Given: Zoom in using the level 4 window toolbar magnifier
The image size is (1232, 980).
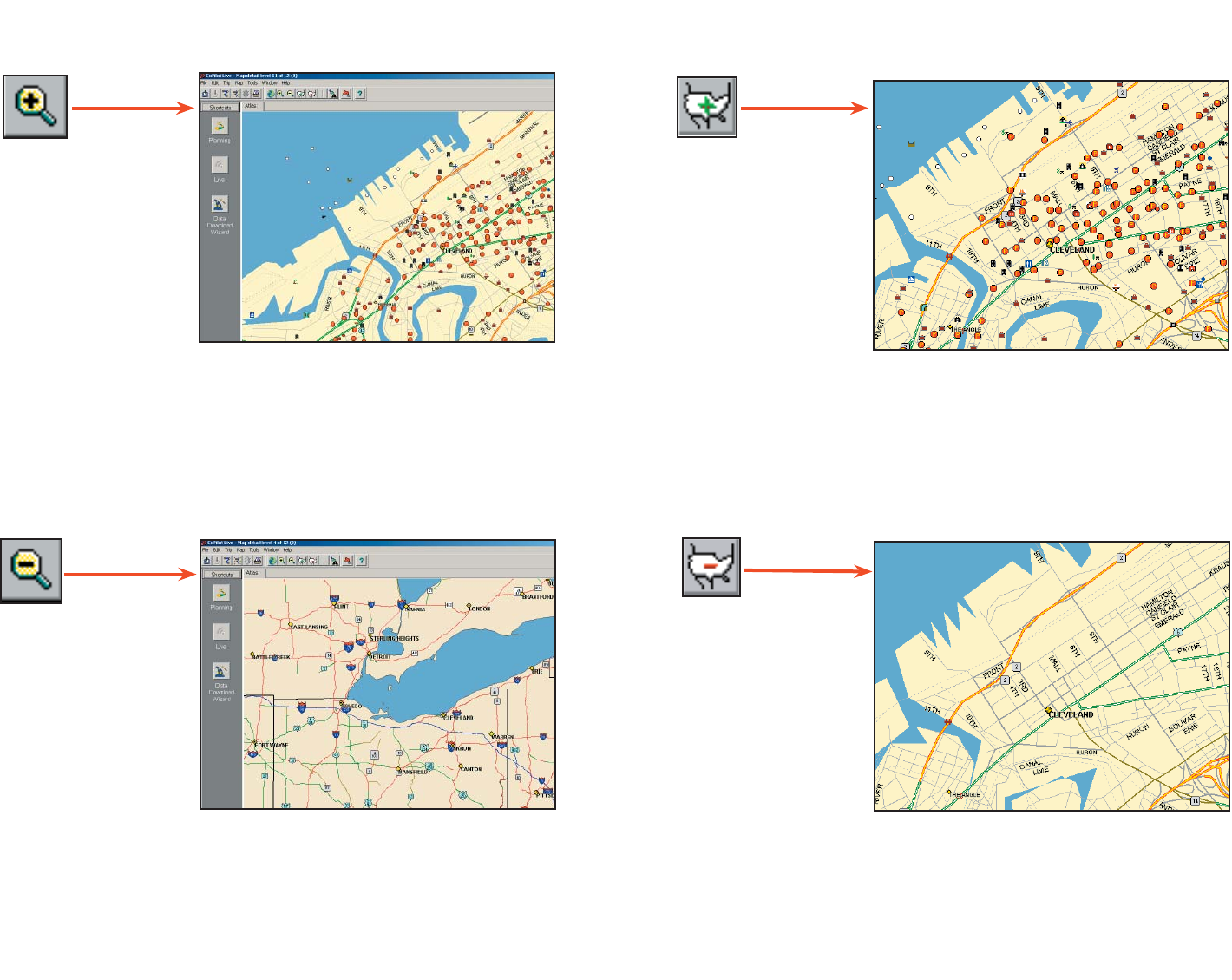Looking at the screenshot, I should (x=281, y=561).
